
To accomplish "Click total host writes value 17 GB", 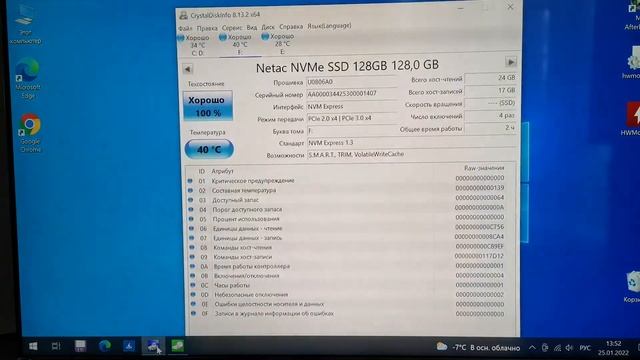I will [x=490, y=90].
